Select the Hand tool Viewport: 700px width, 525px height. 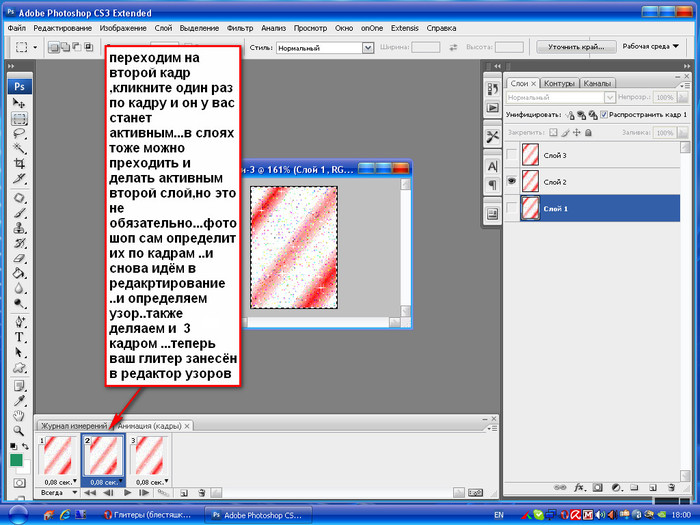point(19,416)
